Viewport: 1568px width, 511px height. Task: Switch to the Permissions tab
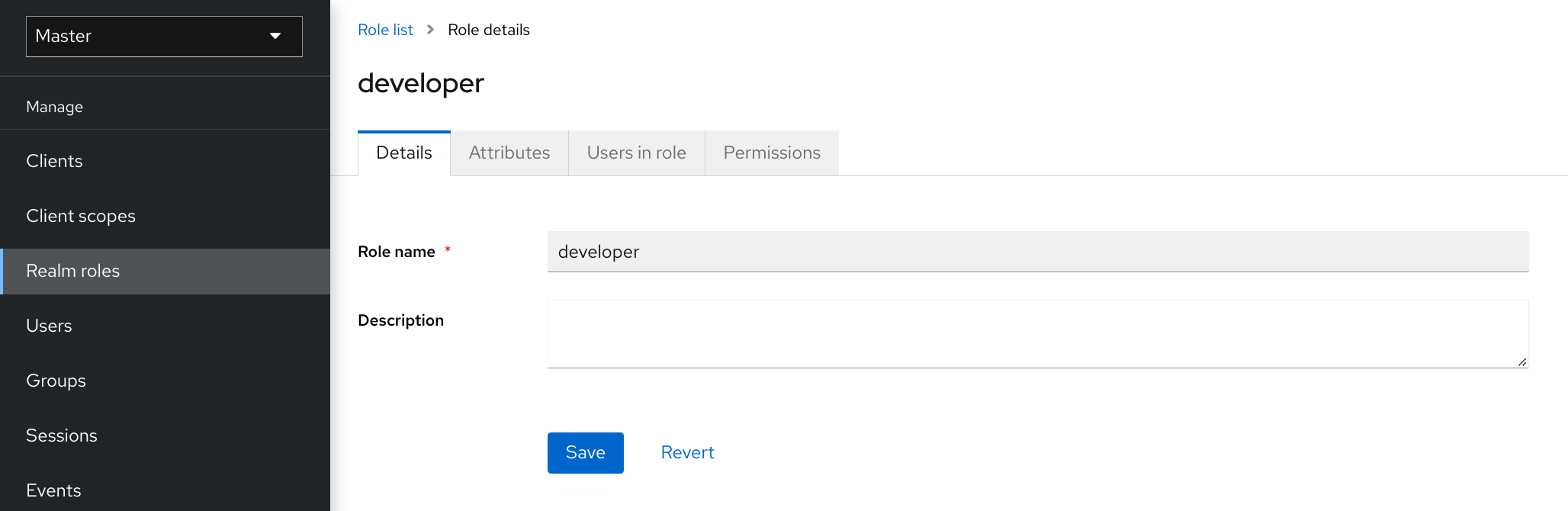coord(771,153)
